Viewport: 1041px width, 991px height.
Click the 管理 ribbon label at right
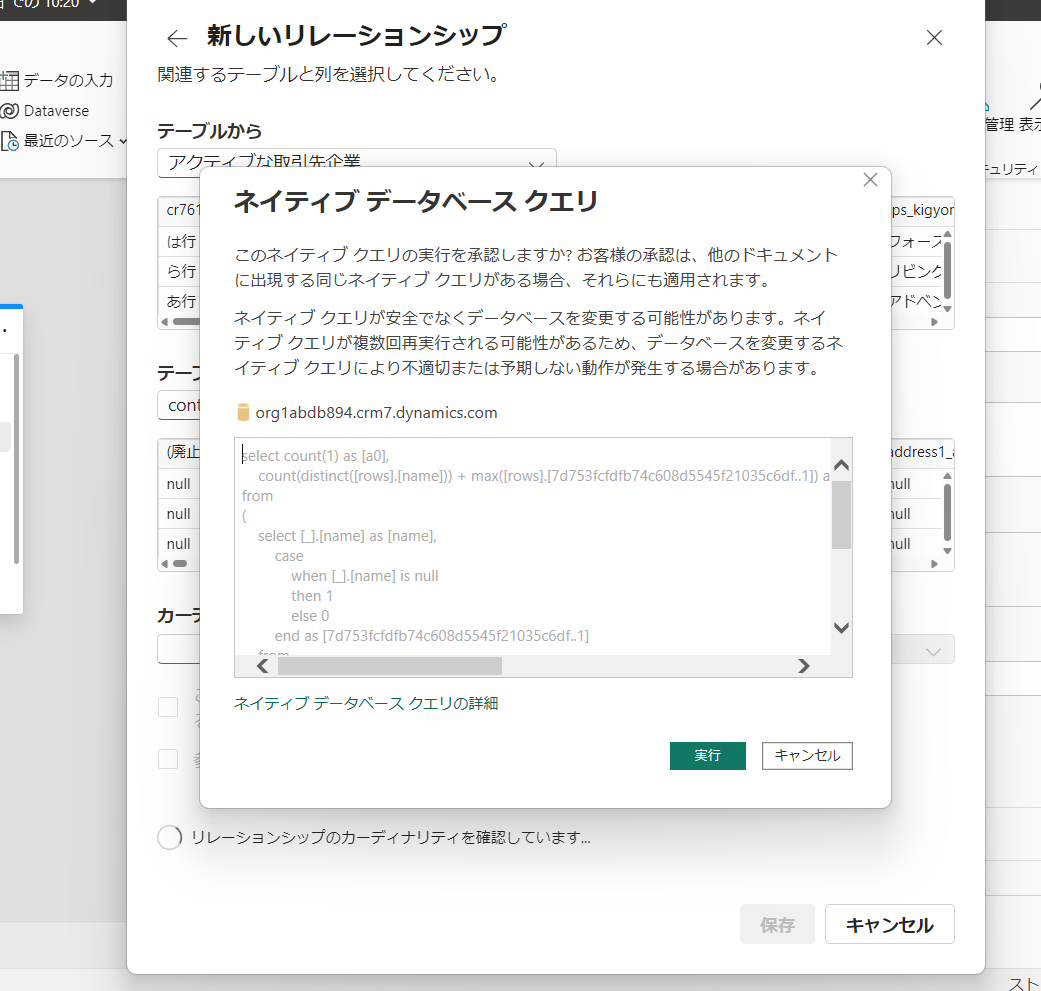[999, 124]
